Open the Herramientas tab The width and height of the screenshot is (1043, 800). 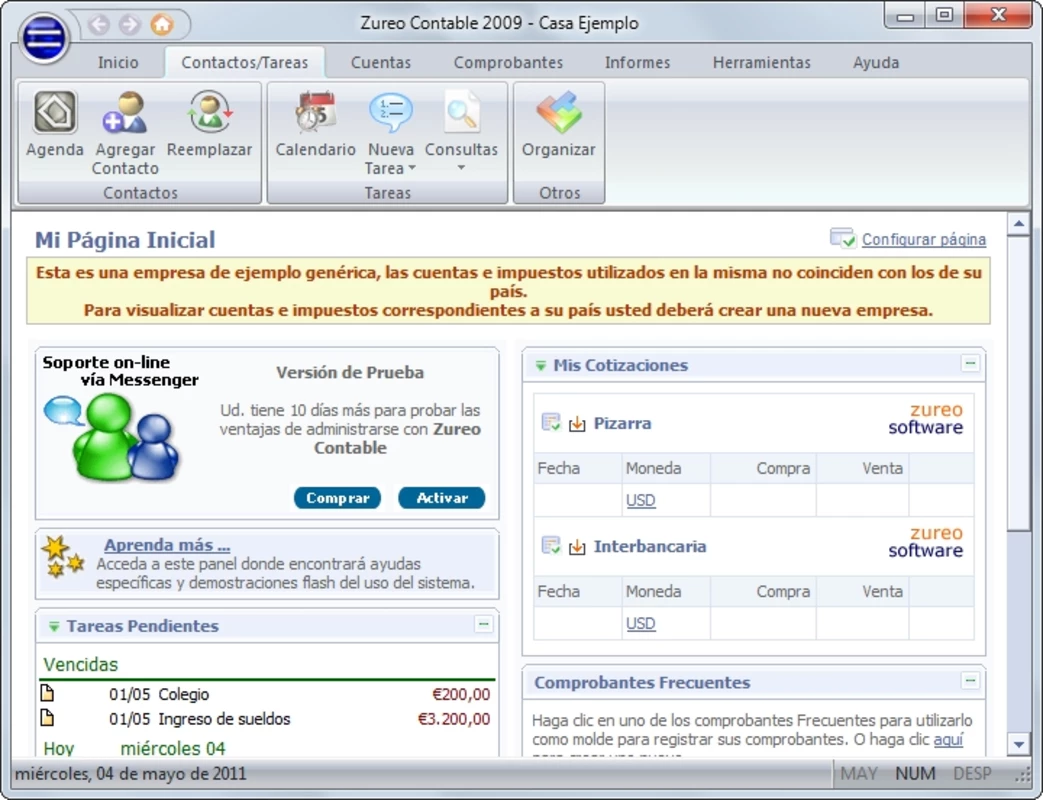point(762,63)
